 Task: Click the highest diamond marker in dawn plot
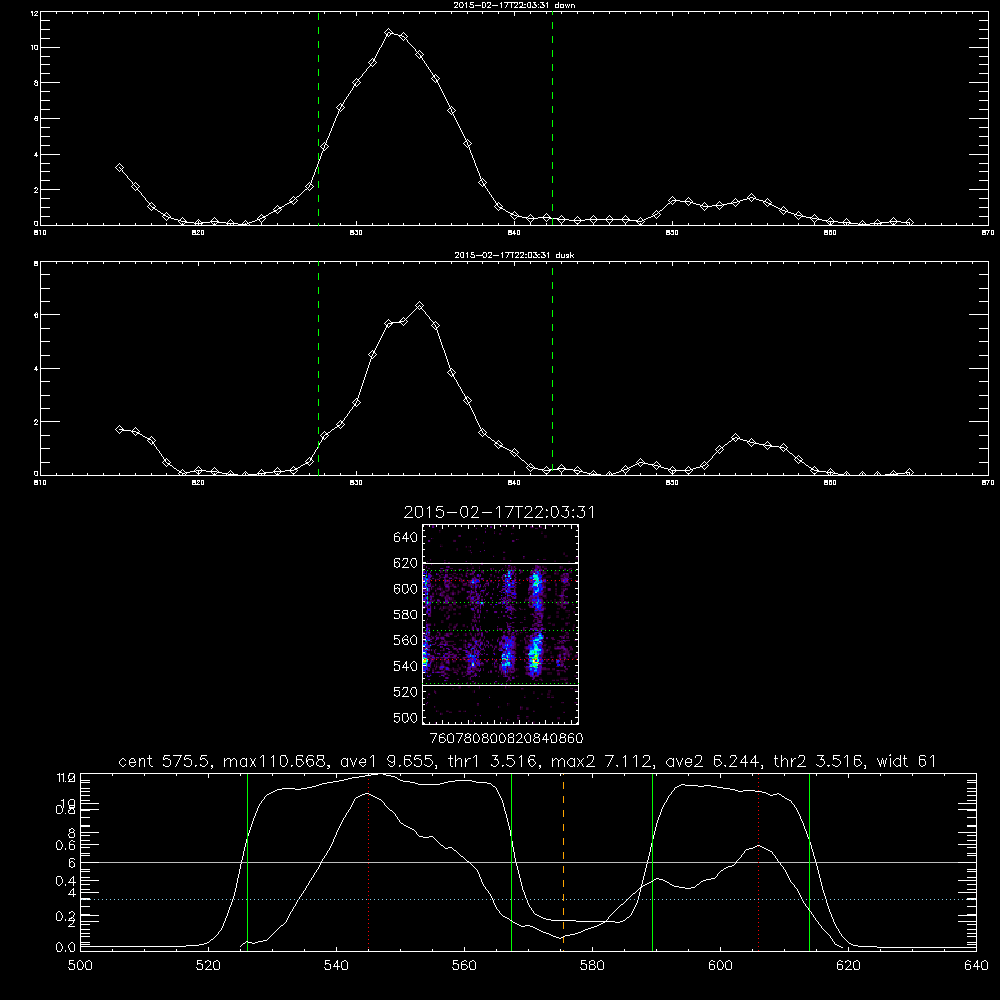coord(389,33)
